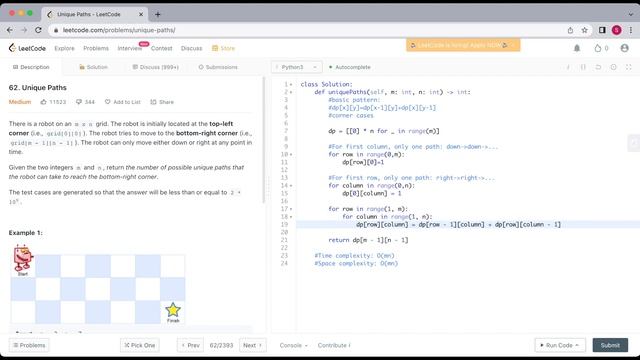Click the Add to List heart icon
The height and width of the screenshot is (360, 640).
(x=107, y=102)
